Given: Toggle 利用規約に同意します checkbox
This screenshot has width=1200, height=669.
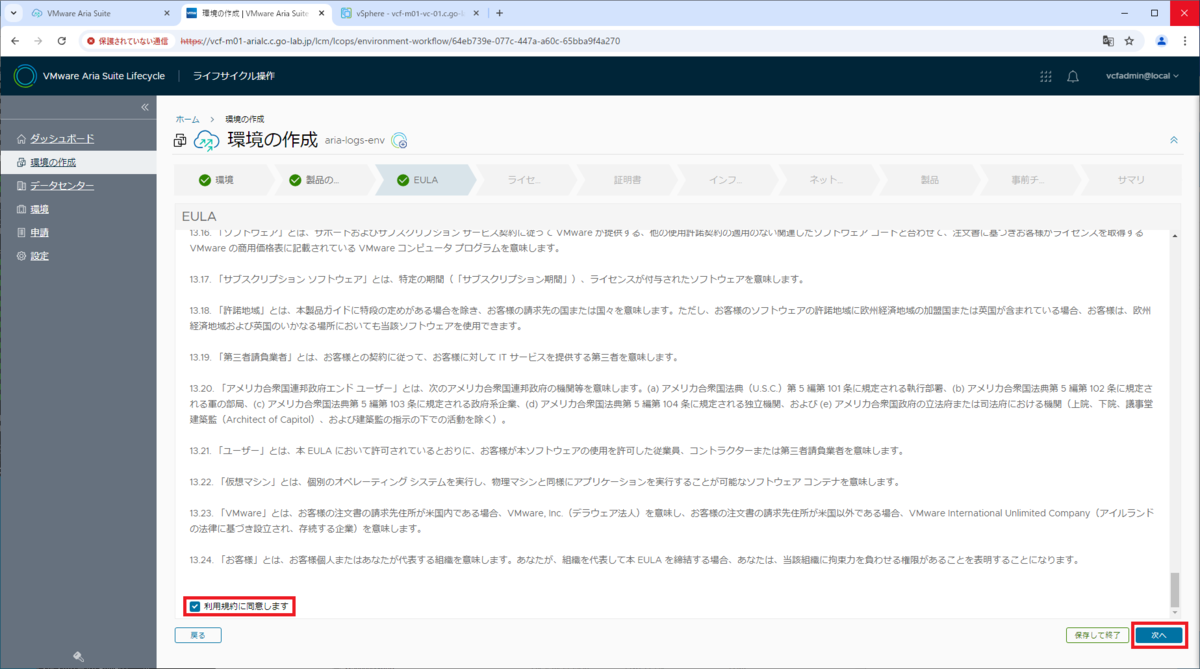Looking at the screenshot, I should 195,606.
